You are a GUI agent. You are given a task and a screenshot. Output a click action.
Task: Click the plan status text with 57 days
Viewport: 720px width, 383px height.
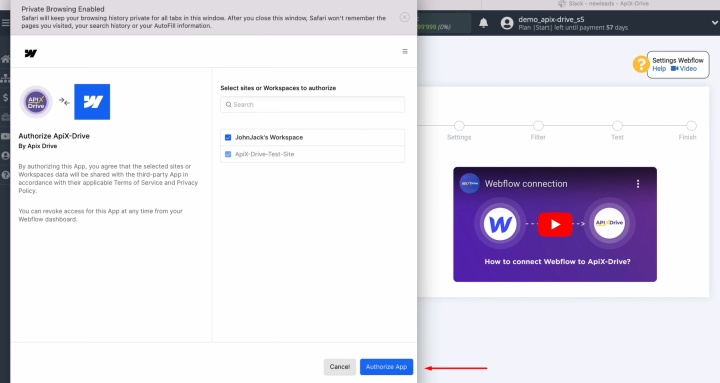coord(573,28)
